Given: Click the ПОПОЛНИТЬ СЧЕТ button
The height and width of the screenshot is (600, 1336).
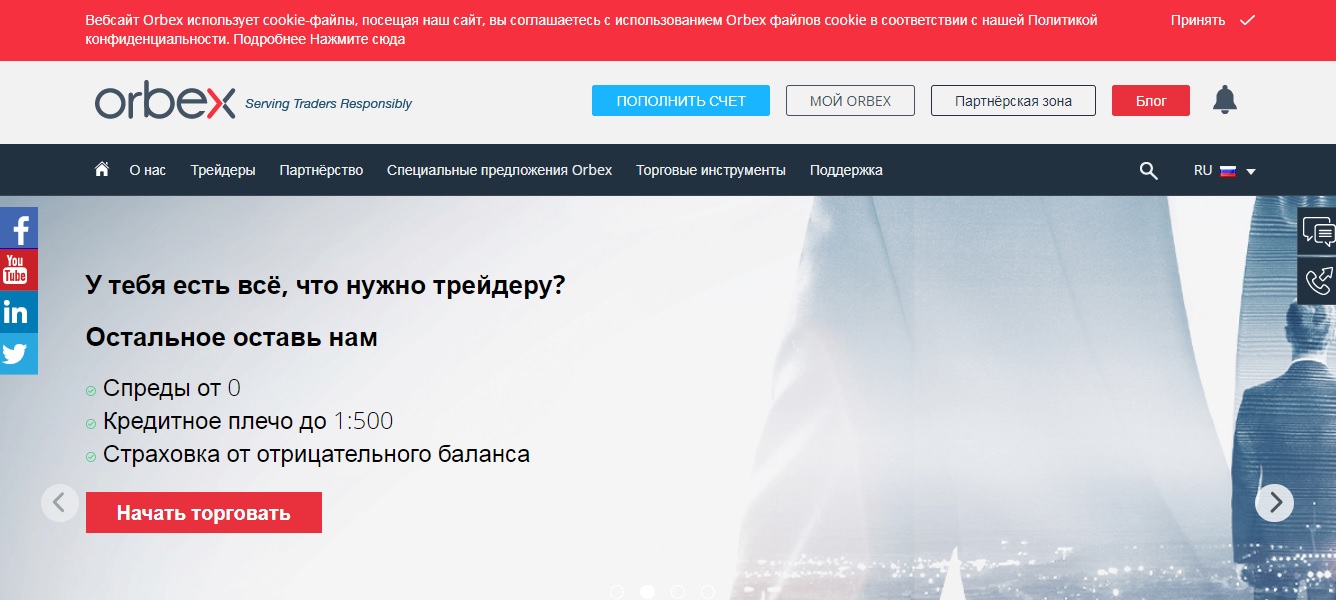Looking at the screenshot, I should click(681, 101).
